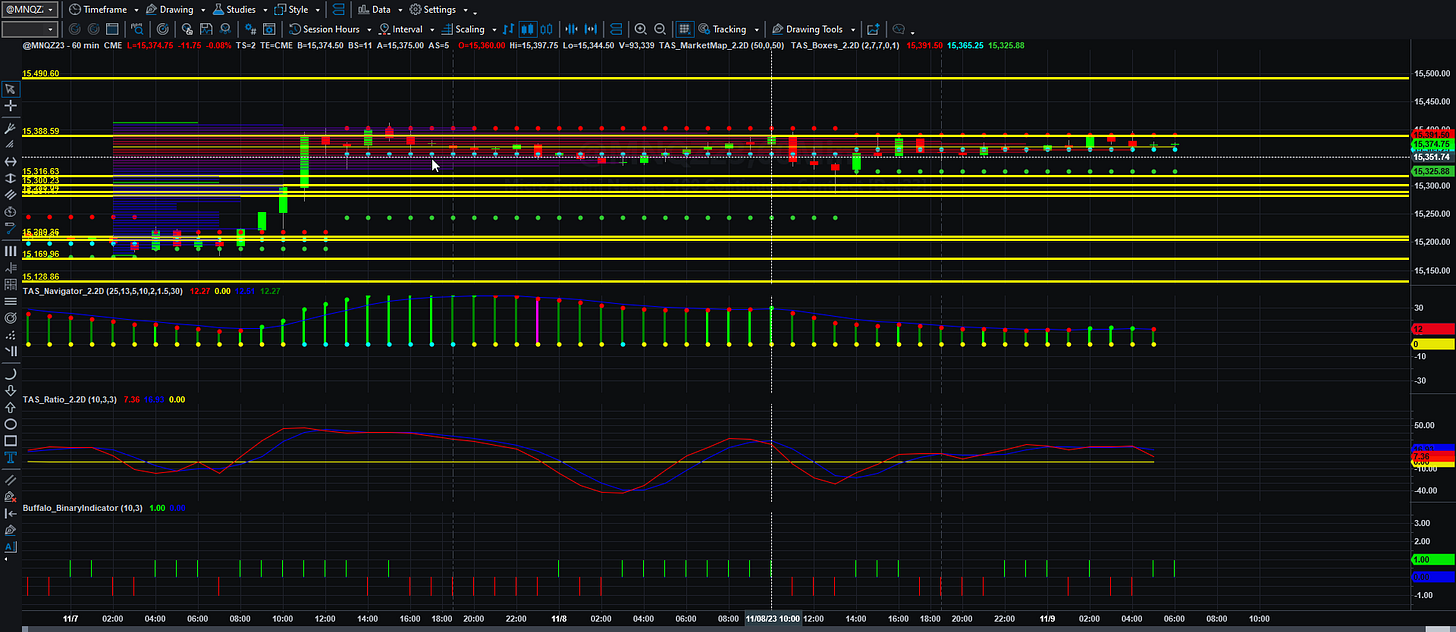Expand the Session Hours dropdown arrow
The image size is (1456, 632).
(368, 30)
